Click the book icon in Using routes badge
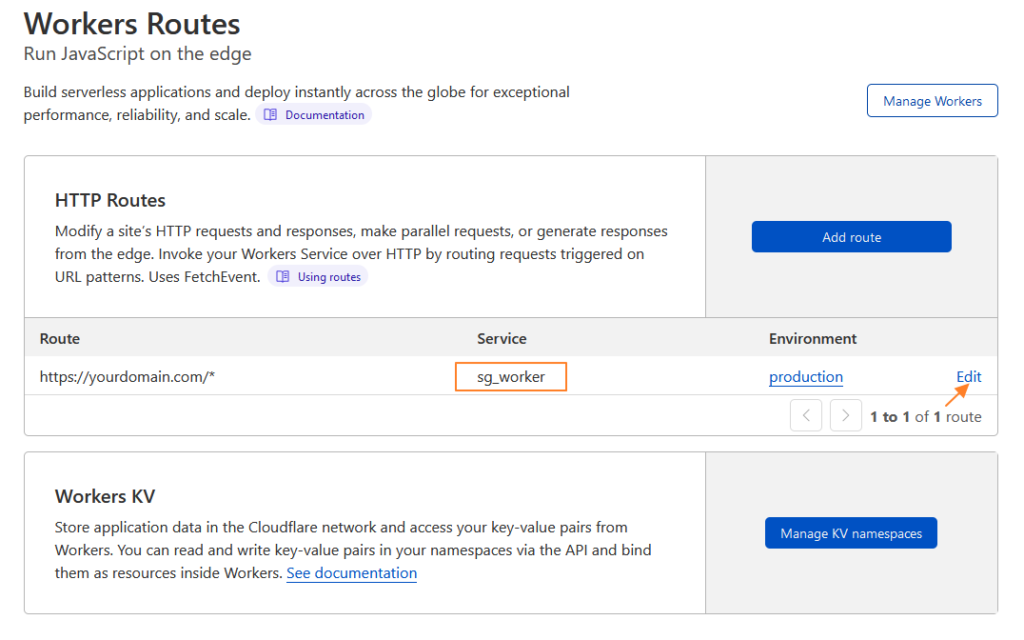Viewport: 1024px width, 640px height. (283, 277)
